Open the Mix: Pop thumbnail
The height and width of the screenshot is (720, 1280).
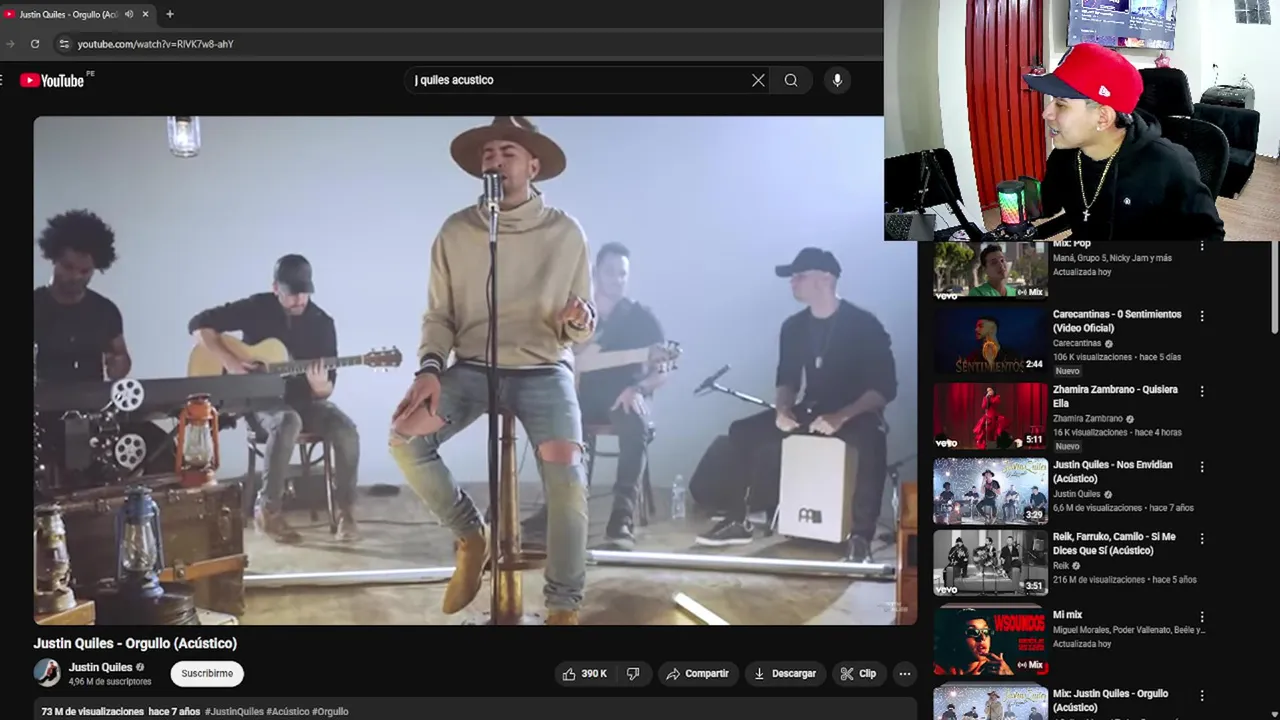[990, 270]
